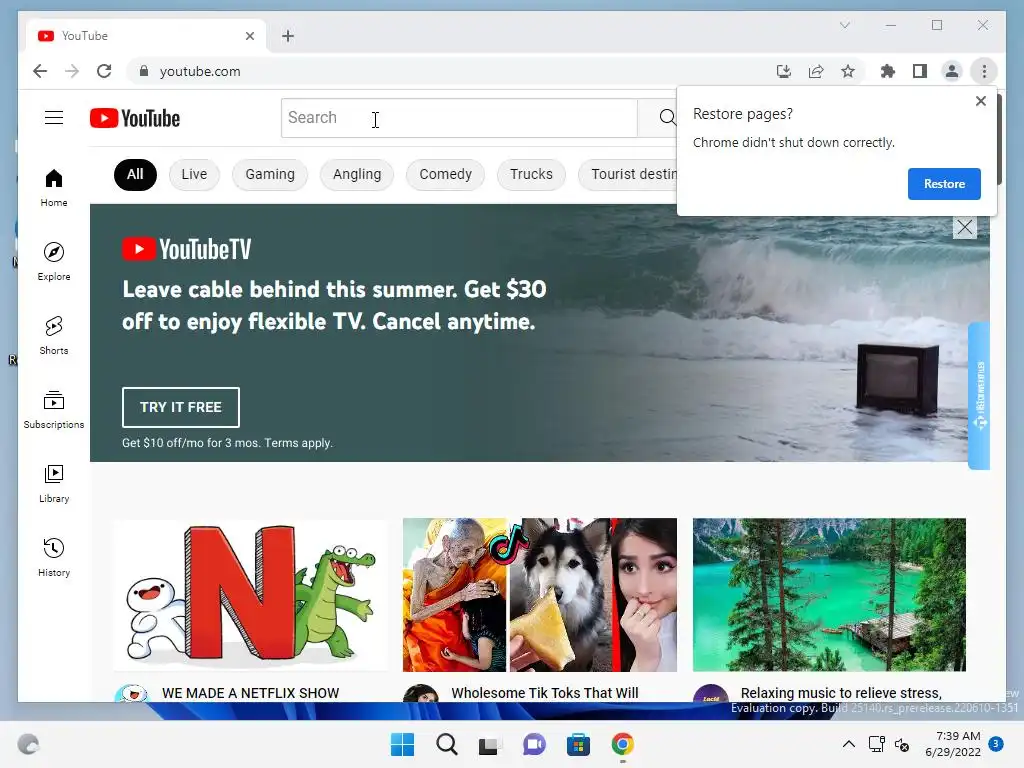The height and width of the screenshot is (768, 1024).
Task: Open the muted volume tray icon
Action: pos(902,744)
